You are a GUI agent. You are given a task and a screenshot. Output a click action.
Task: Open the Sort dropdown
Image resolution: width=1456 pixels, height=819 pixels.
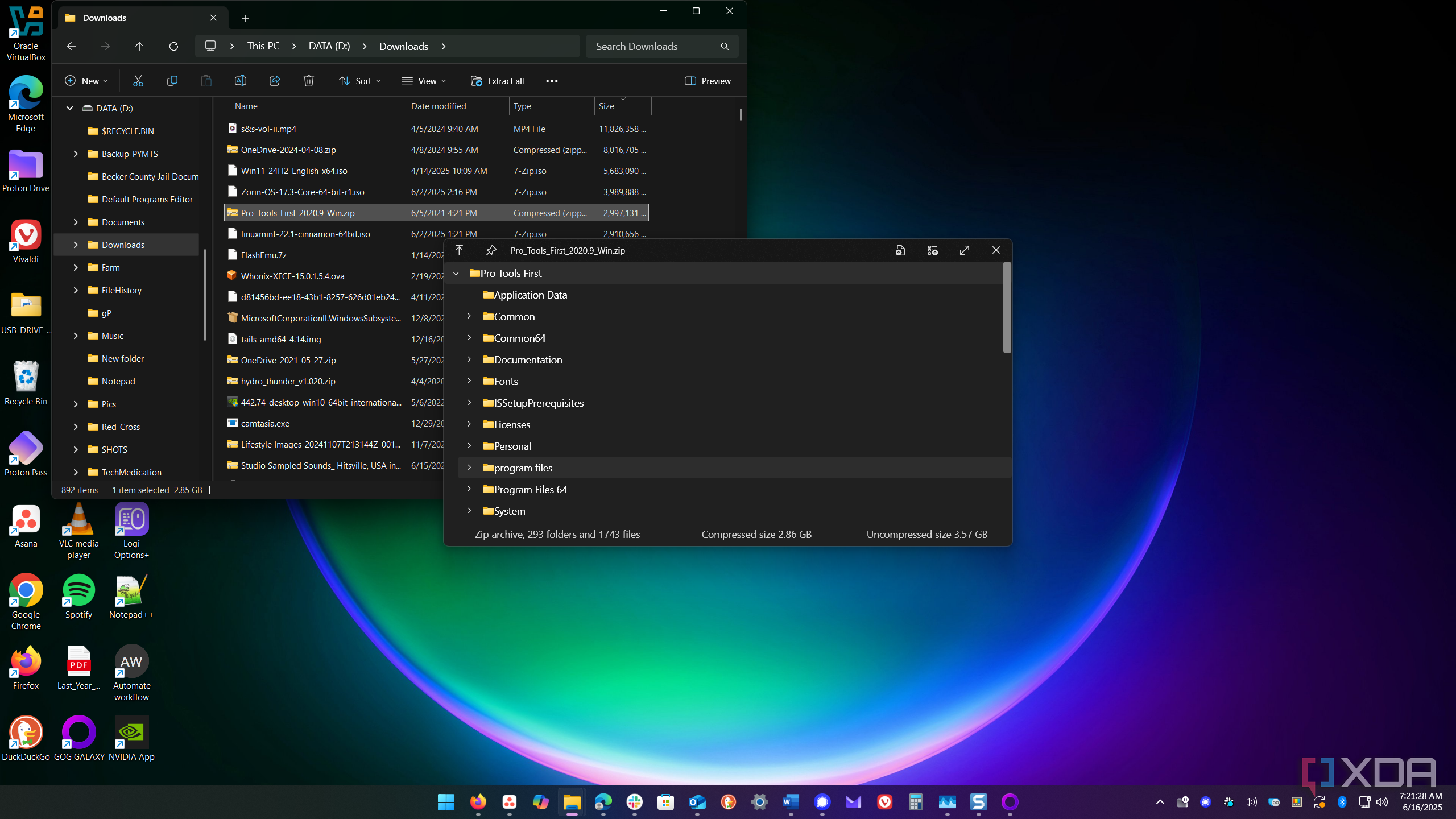[x=359, y=81]
